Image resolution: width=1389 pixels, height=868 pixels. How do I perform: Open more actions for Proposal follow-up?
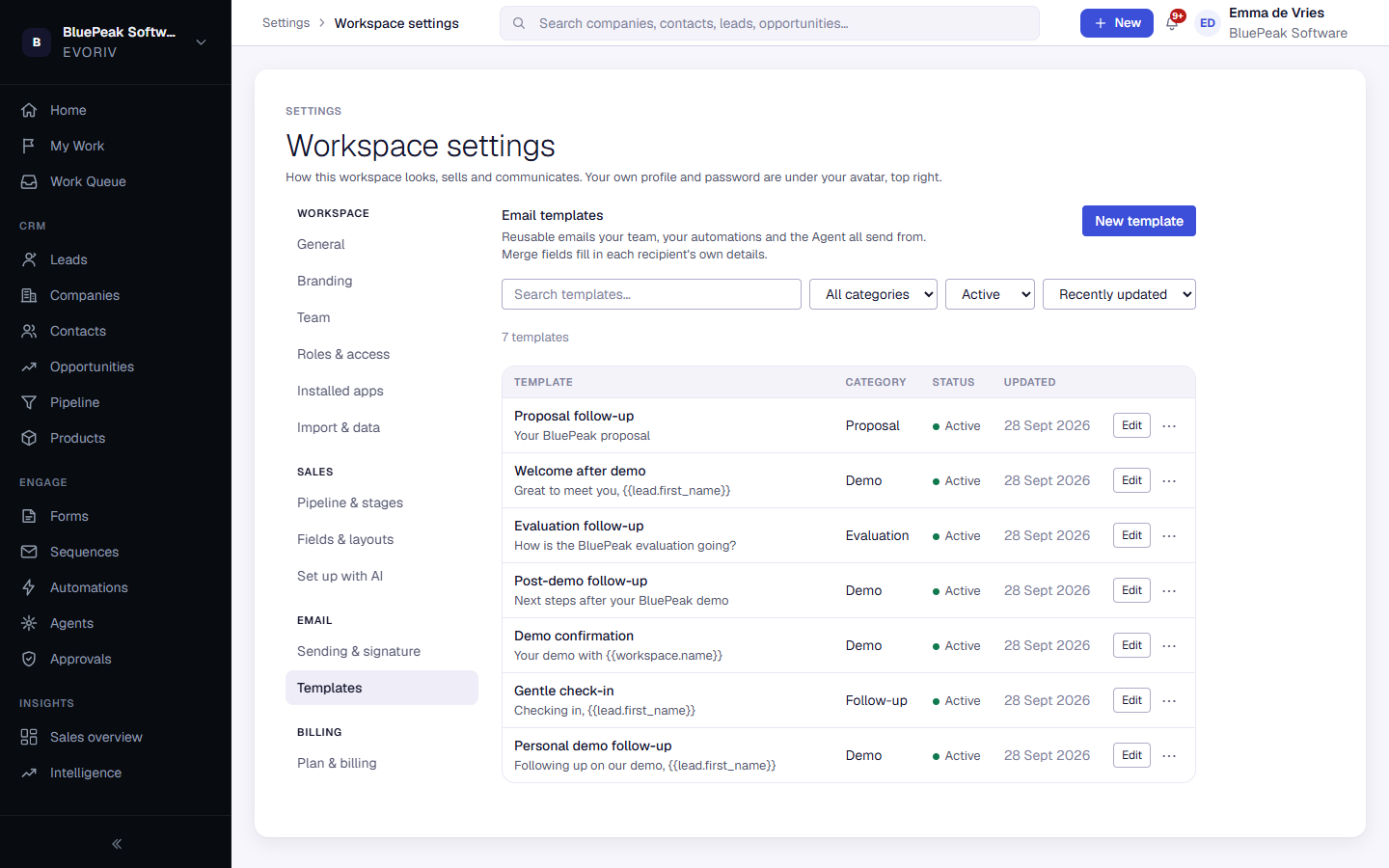pyautogui.click(x=1169, y=425)
